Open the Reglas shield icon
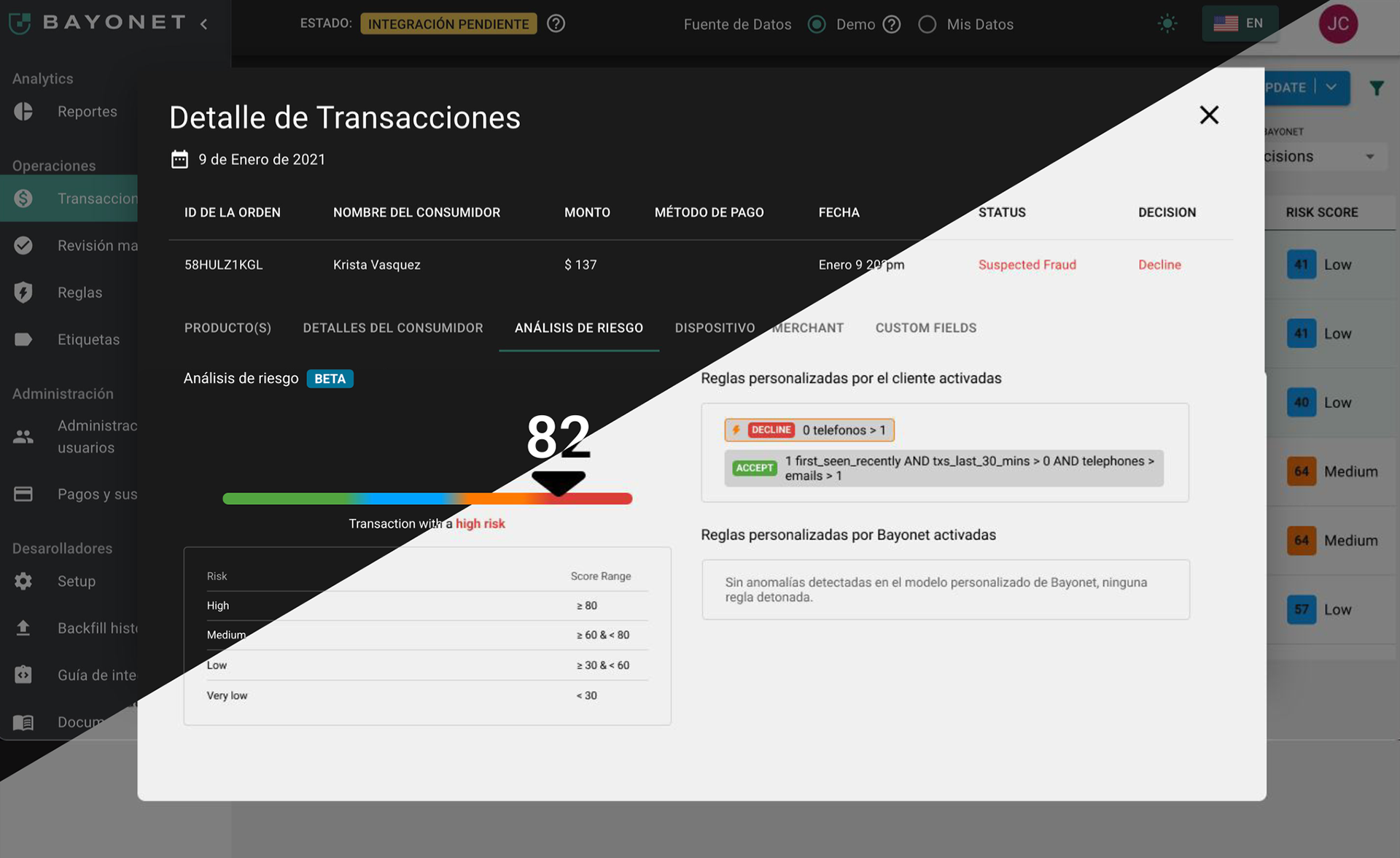 23,292
